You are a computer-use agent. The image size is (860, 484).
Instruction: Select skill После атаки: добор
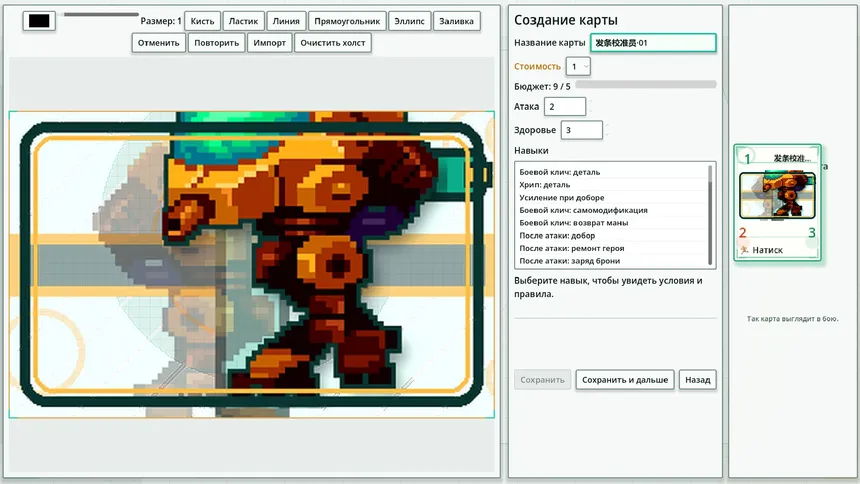point(612,235)
